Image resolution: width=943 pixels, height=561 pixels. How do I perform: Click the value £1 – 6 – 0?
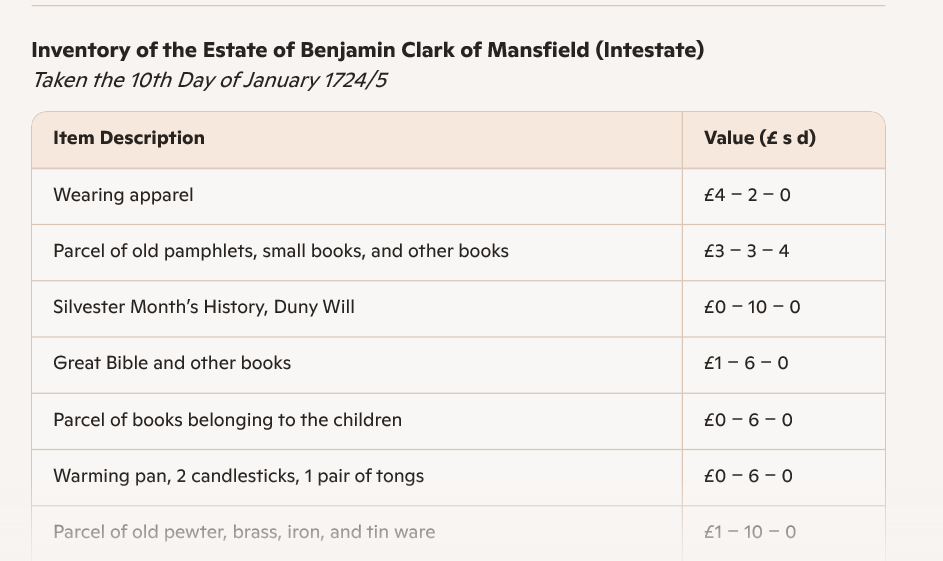[x=746, y=363]
